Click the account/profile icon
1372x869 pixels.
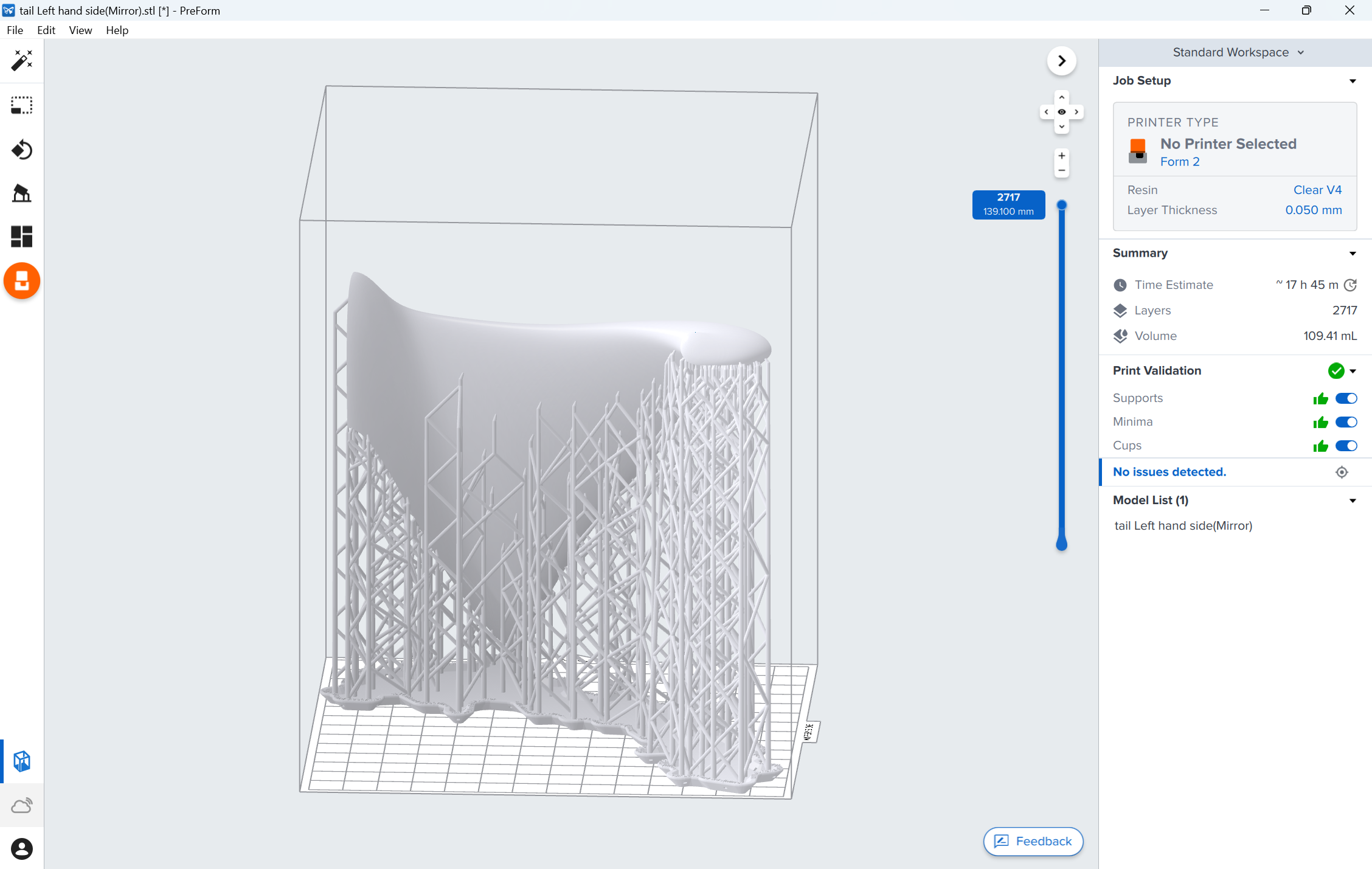(22, 848)
